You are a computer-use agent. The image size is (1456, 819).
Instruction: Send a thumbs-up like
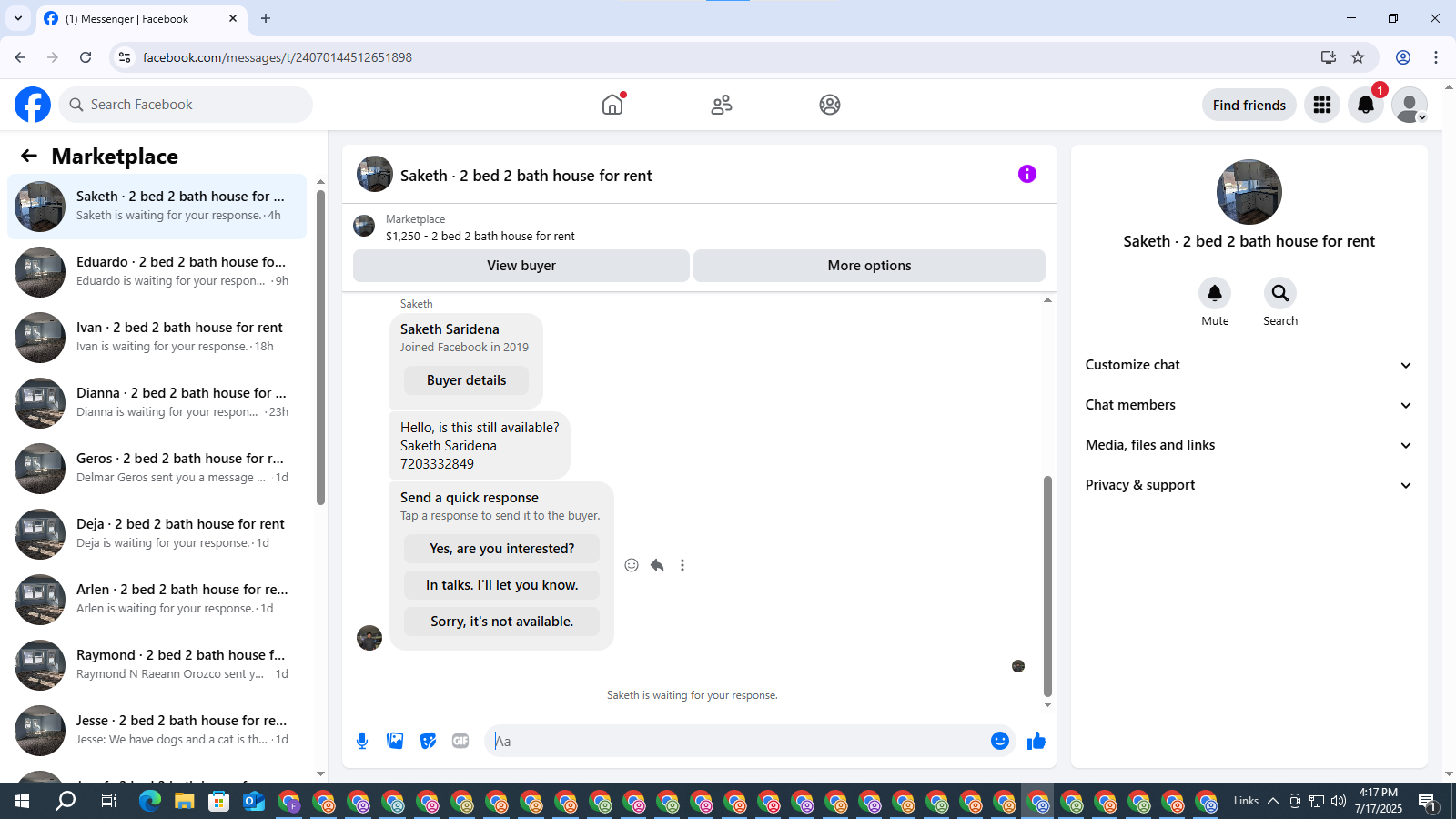1036,741
